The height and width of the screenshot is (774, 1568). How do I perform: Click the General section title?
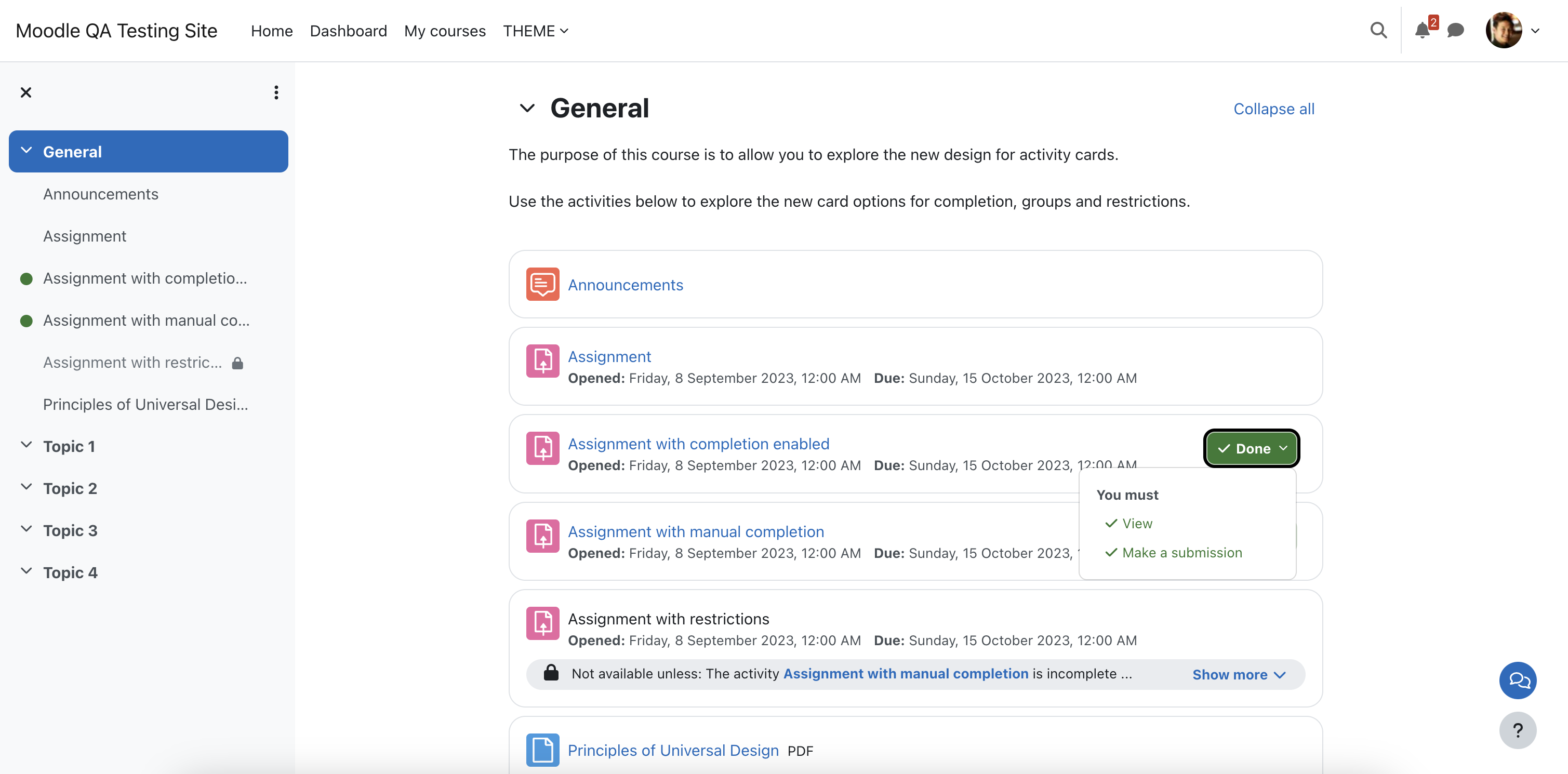point(600,109)
